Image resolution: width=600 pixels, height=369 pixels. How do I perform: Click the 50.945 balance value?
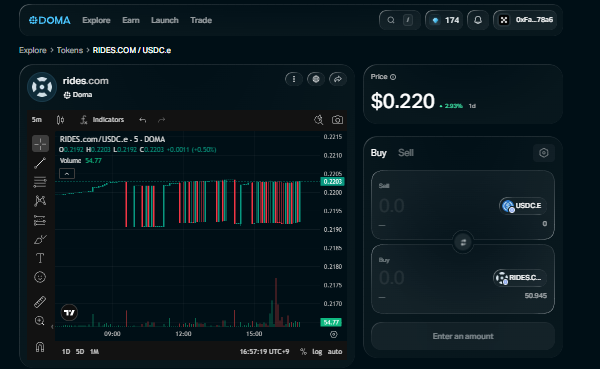(536, 296)
